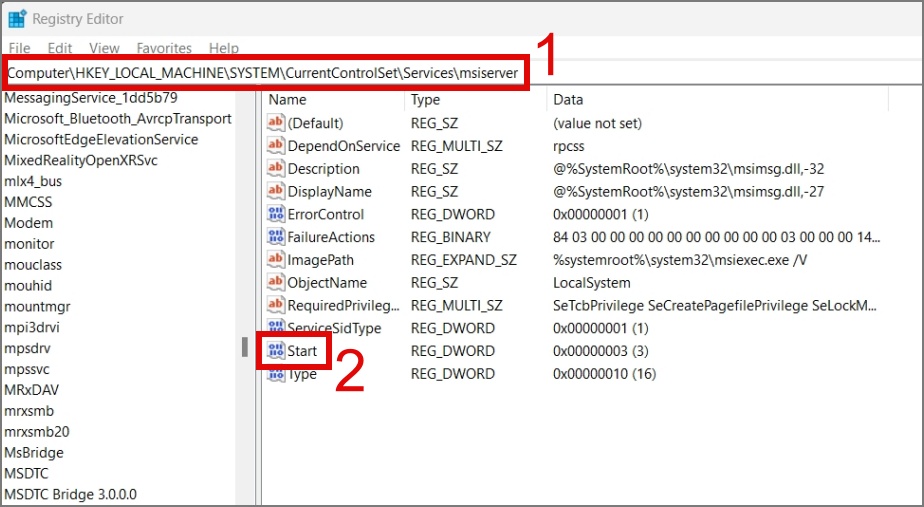The height and width of the screenshot is (507, 924).
Task: Click the Registry Editor app icon
Action: (16, 18)
